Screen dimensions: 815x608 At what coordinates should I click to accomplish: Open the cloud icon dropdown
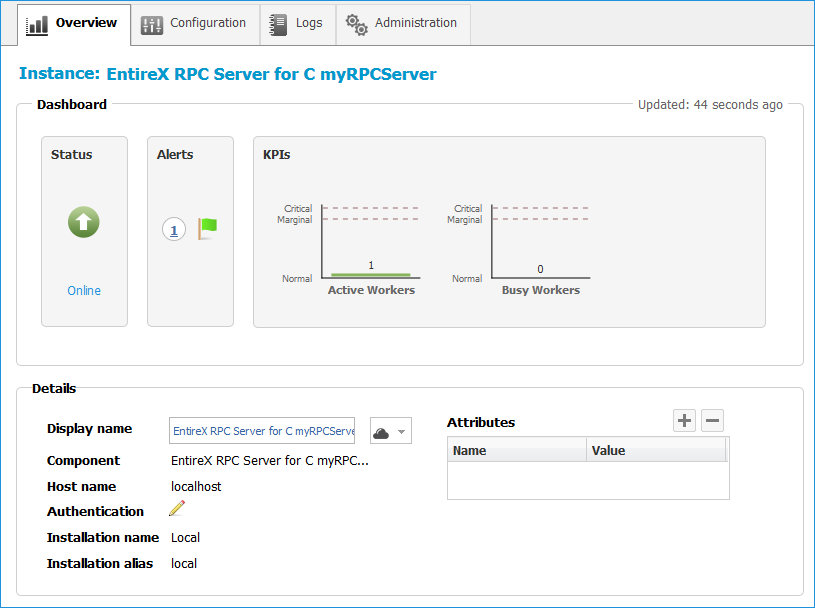(x=391, y=431)
